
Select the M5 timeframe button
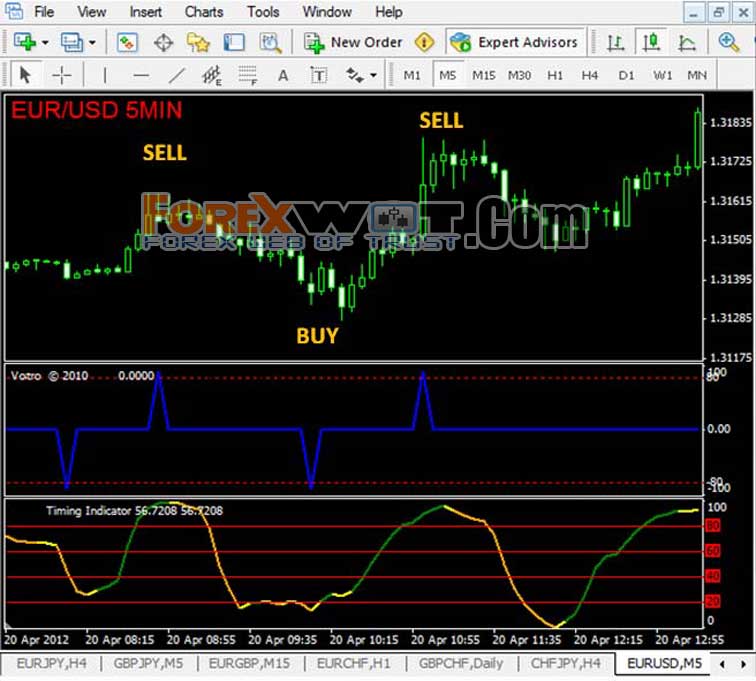pyautogui.click(x=448, y=75)
